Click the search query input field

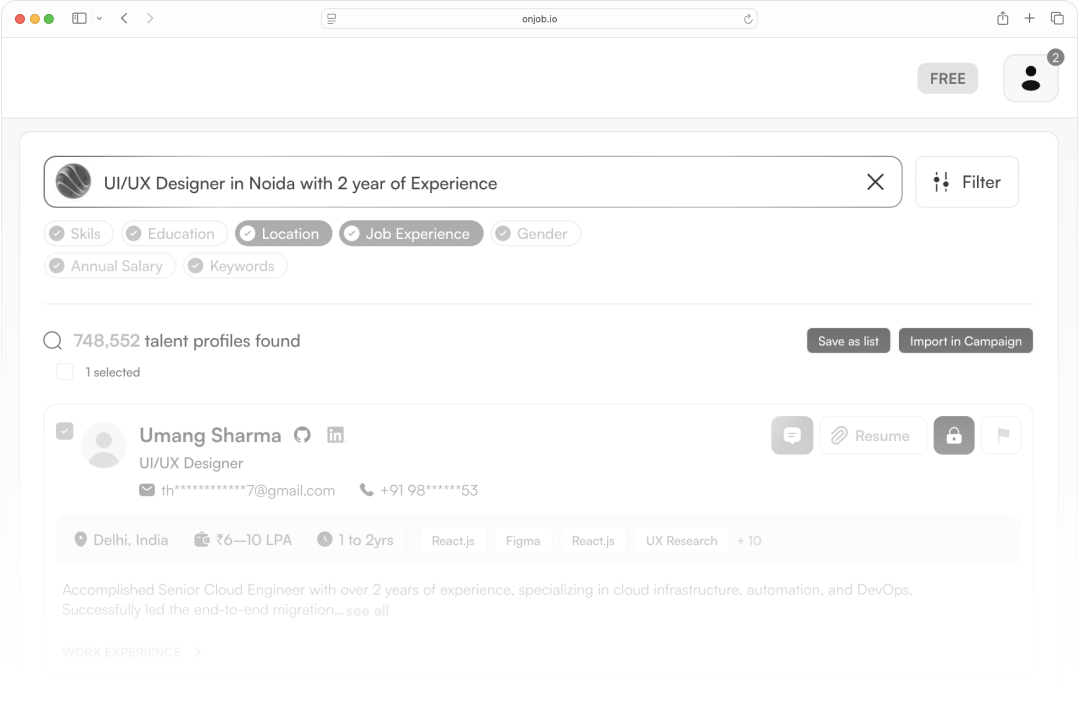pos(470,183)
